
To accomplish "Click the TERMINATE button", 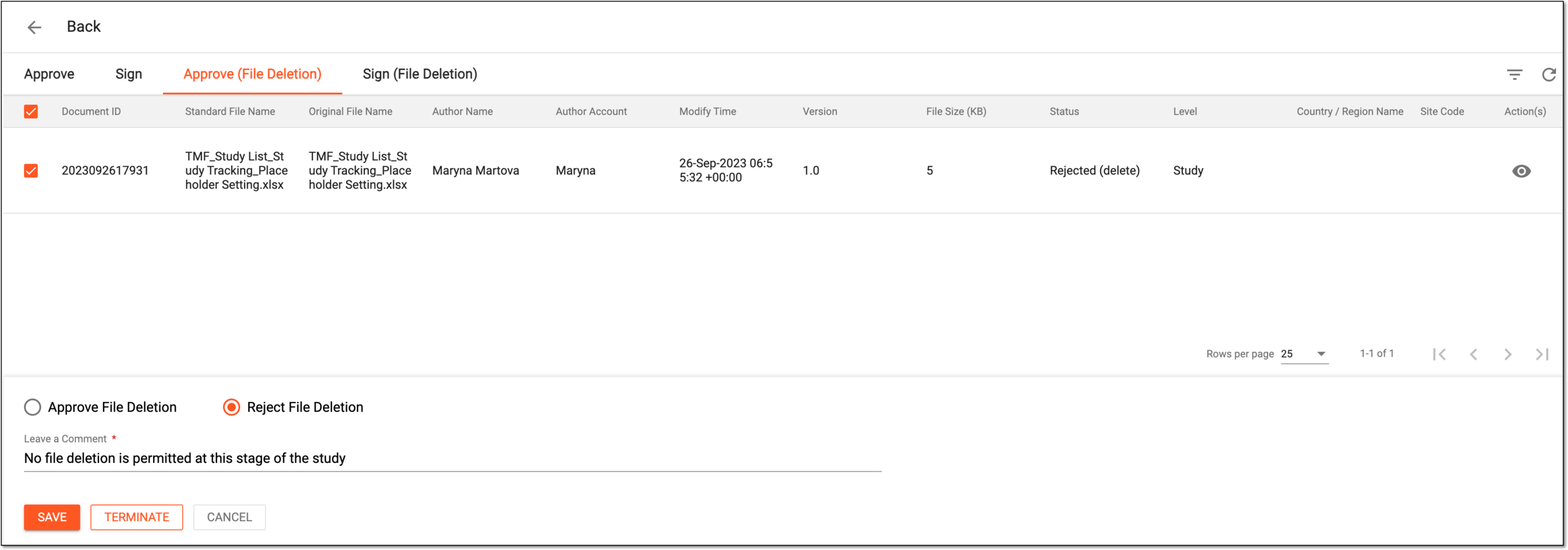I will pyautogui.click(x=137, y=517).
